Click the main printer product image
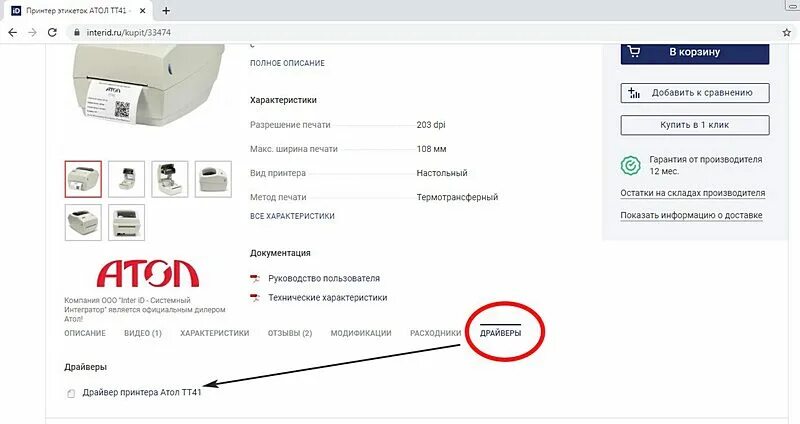This screenshot has height=424, width=800. 148,84
